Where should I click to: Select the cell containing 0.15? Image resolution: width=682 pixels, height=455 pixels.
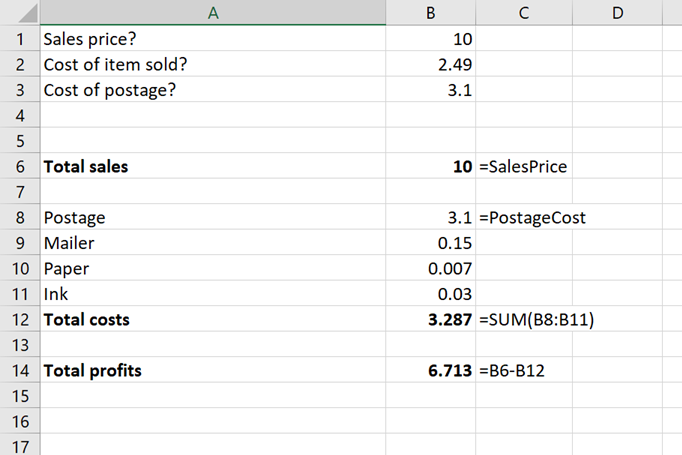pos(431,243)
